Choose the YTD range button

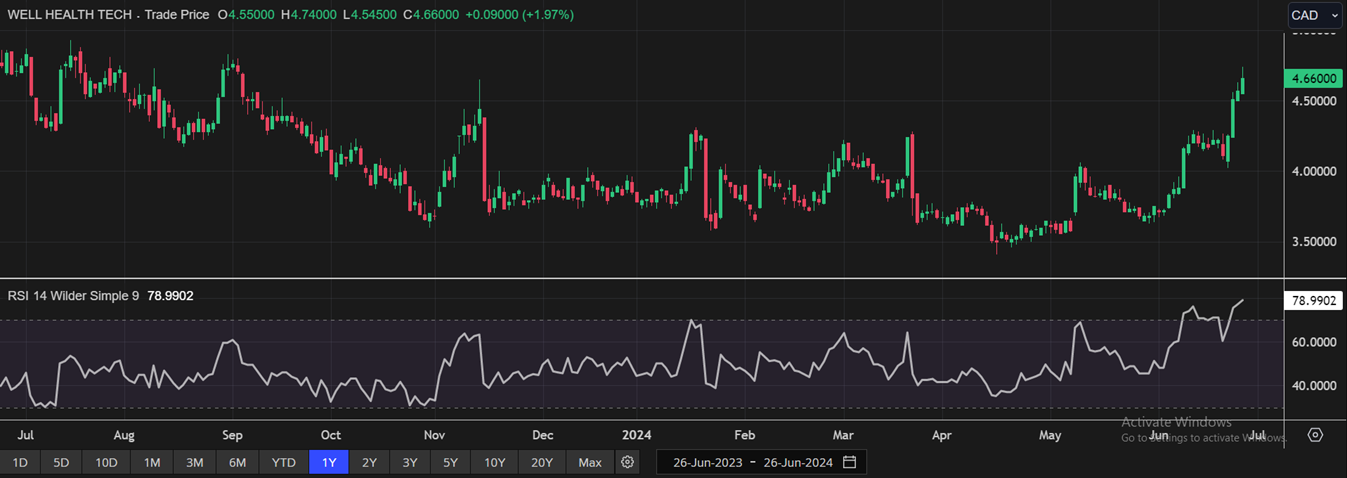click(x=284, y=462)
